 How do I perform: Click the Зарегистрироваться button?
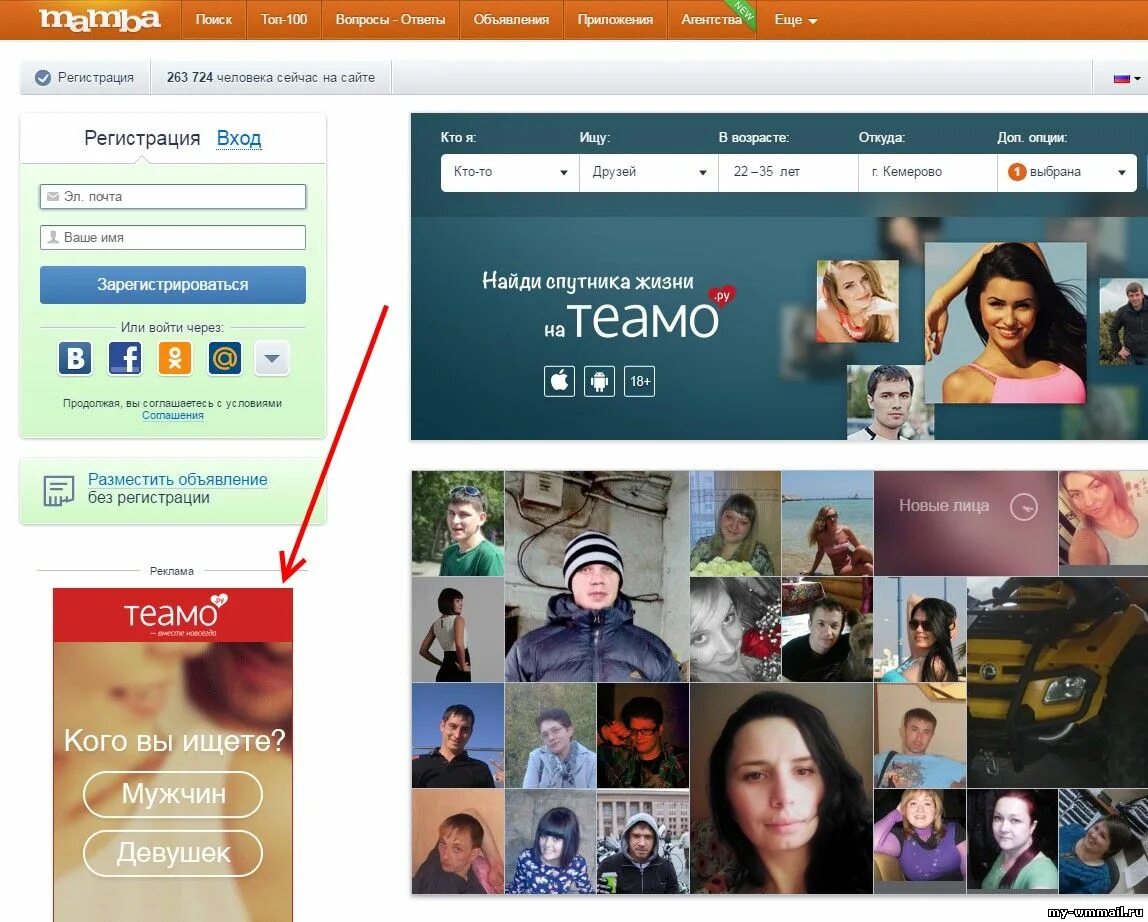[x=173, y=285]
